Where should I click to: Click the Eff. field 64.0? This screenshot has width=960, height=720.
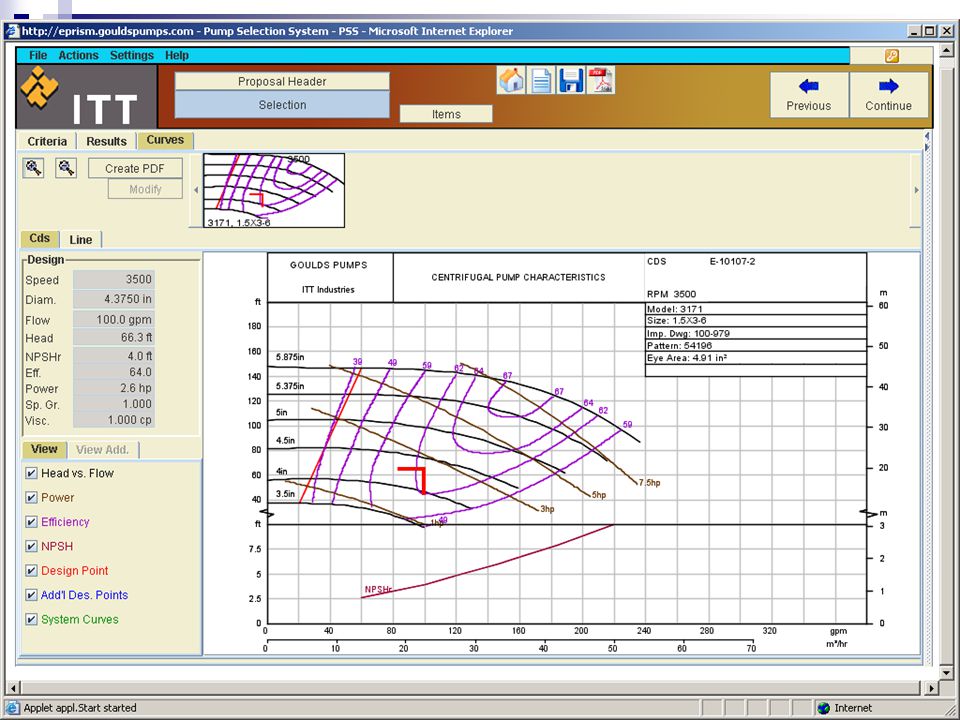[x=114, y=372]
